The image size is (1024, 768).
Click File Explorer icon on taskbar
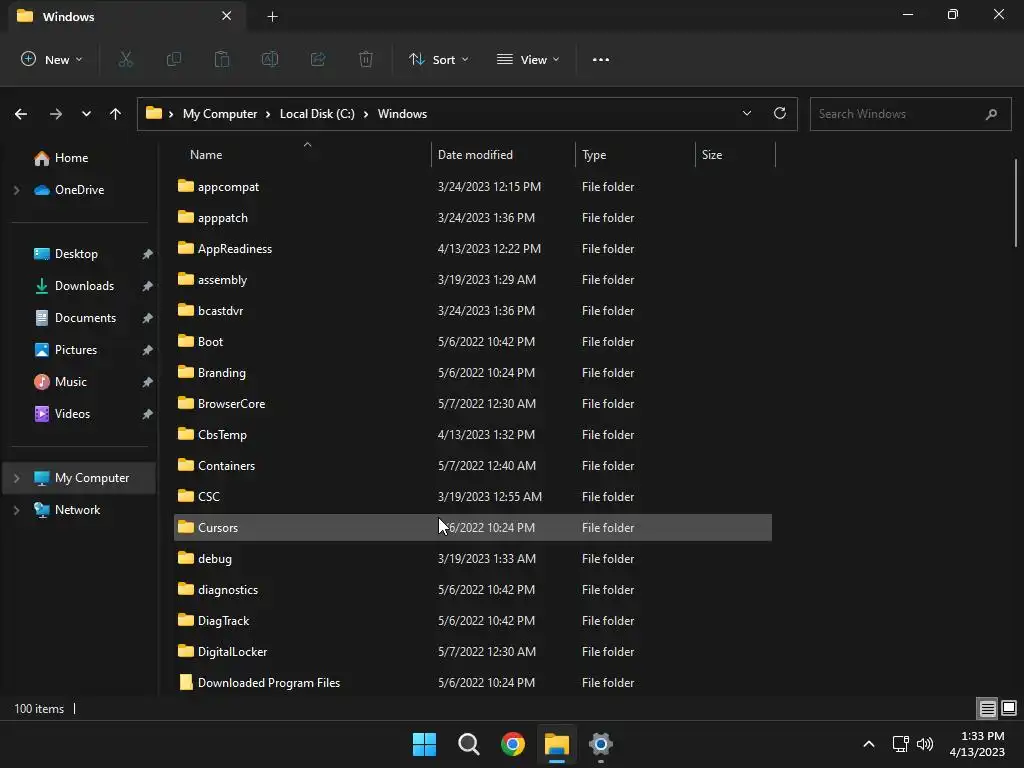click(x=557, y=744)
